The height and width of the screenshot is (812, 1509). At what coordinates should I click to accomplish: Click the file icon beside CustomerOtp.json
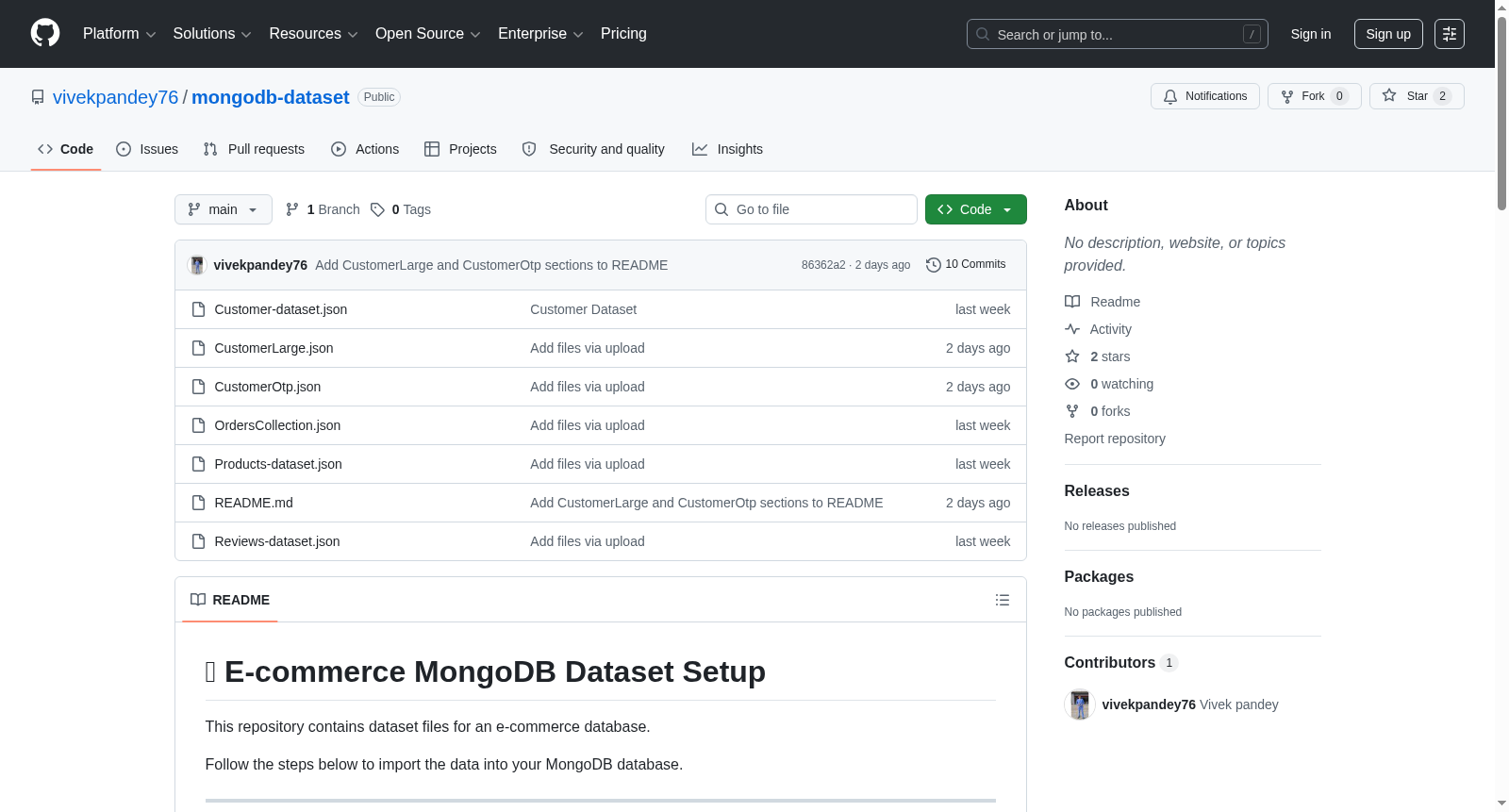[198, 387]
